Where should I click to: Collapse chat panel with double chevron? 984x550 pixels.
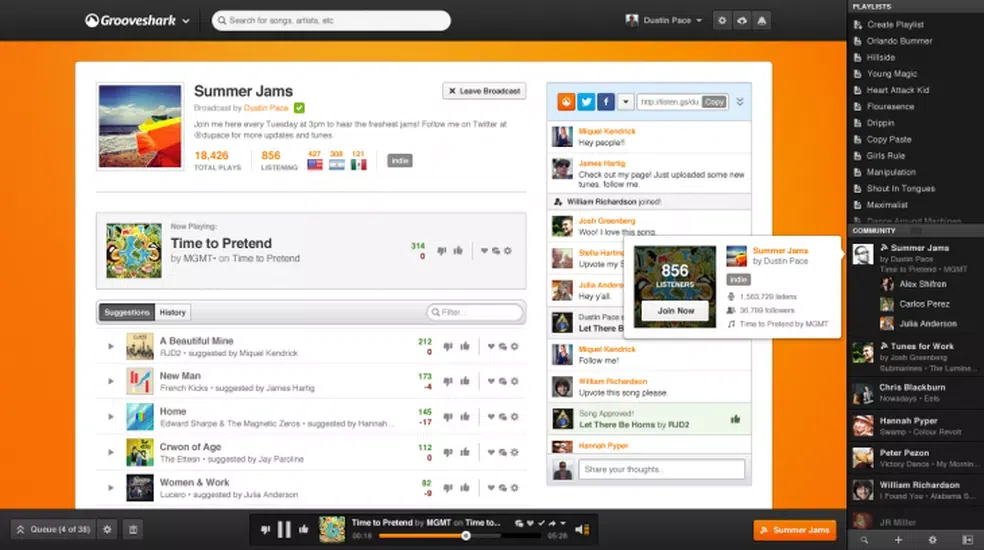[x=740, y=101]
